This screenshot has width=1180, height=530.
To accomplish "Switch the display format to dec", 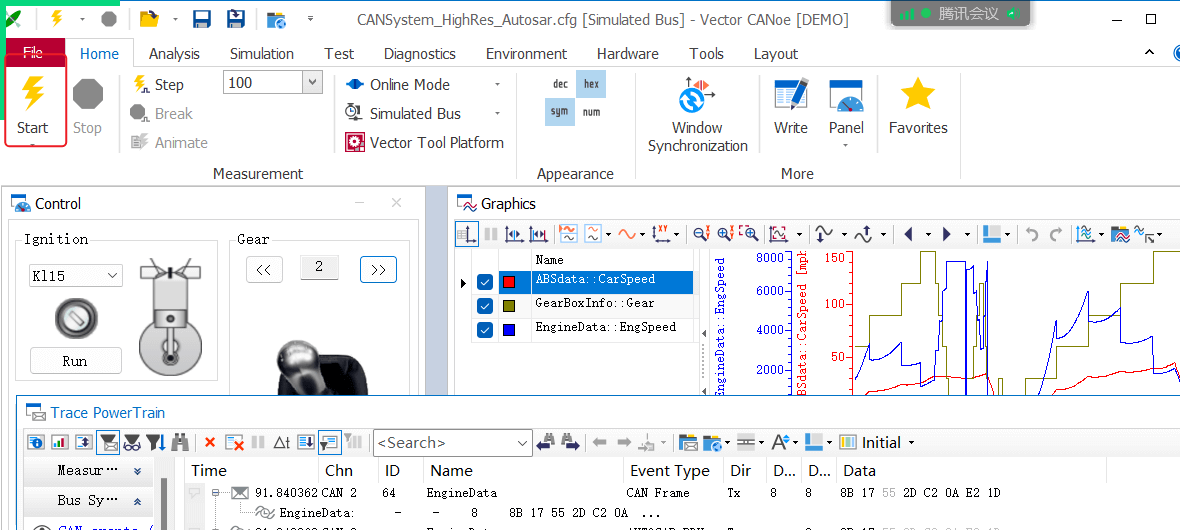I will 561,84.
